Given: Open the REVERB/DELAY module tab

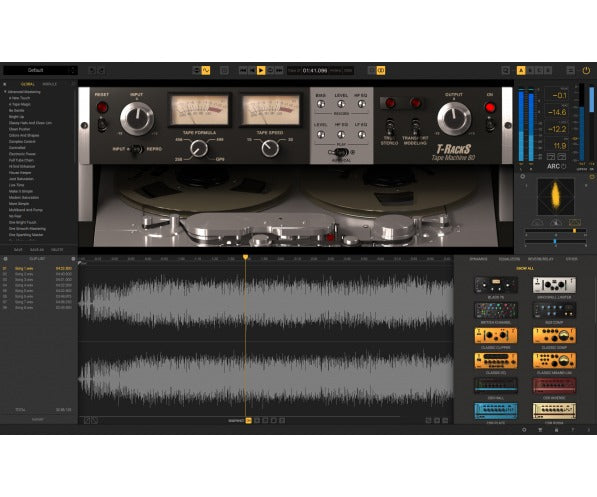Looking at the screenshot, I should point(541,259).
